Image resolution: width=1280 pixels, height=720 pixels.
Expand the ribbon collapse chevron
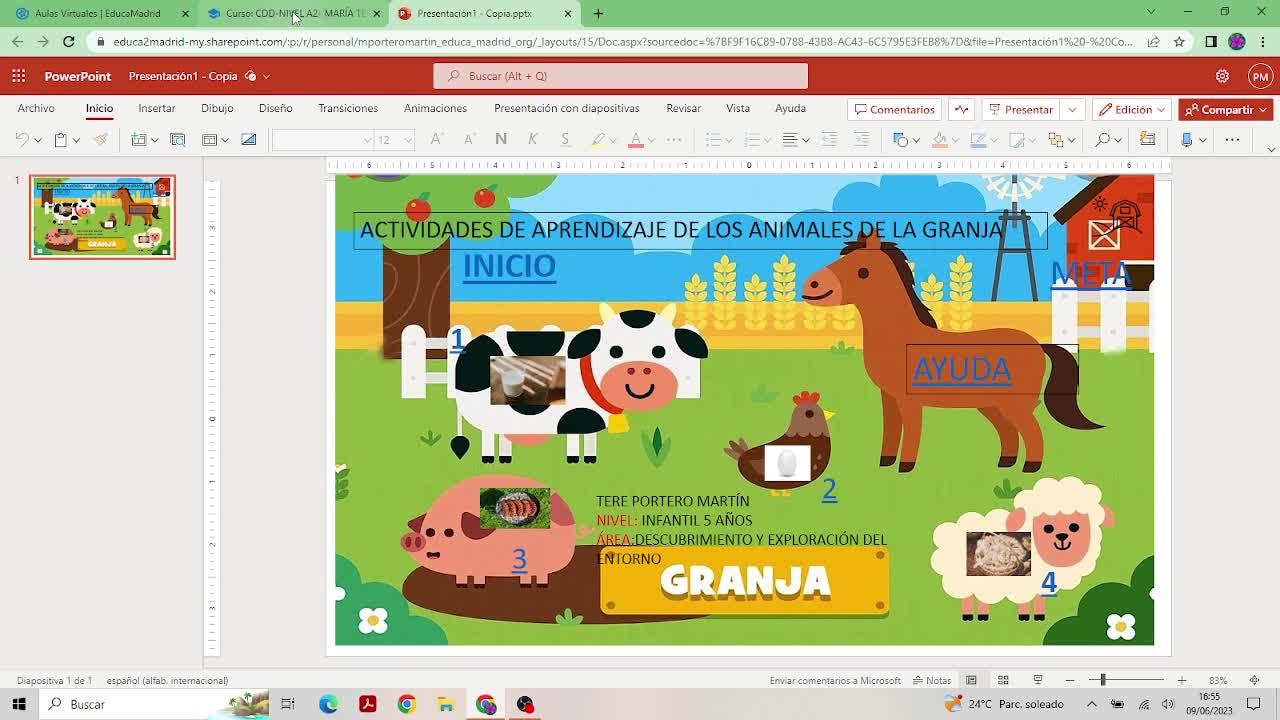click(x=1271, y=150)
